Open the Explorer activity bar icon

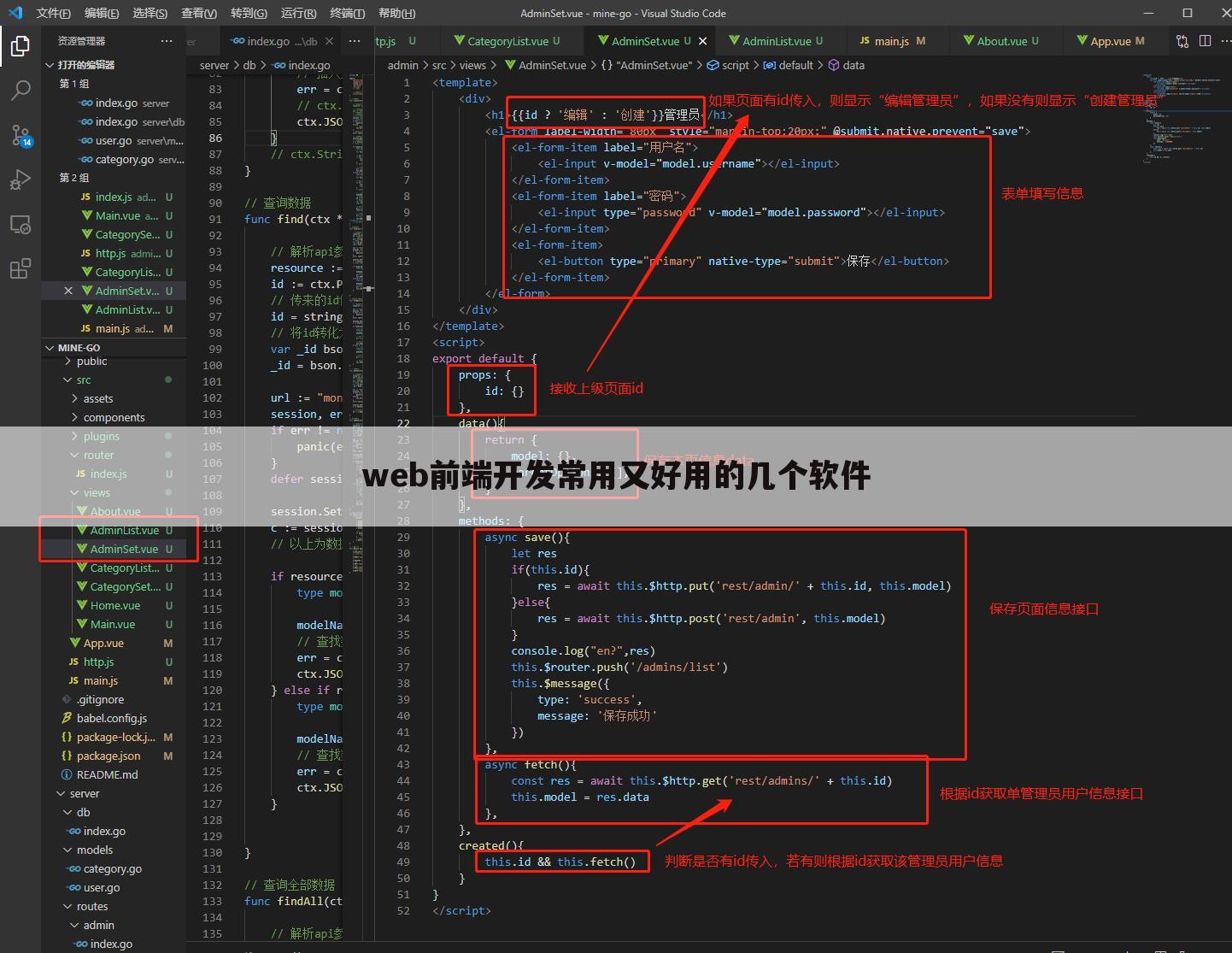(20, 45)
